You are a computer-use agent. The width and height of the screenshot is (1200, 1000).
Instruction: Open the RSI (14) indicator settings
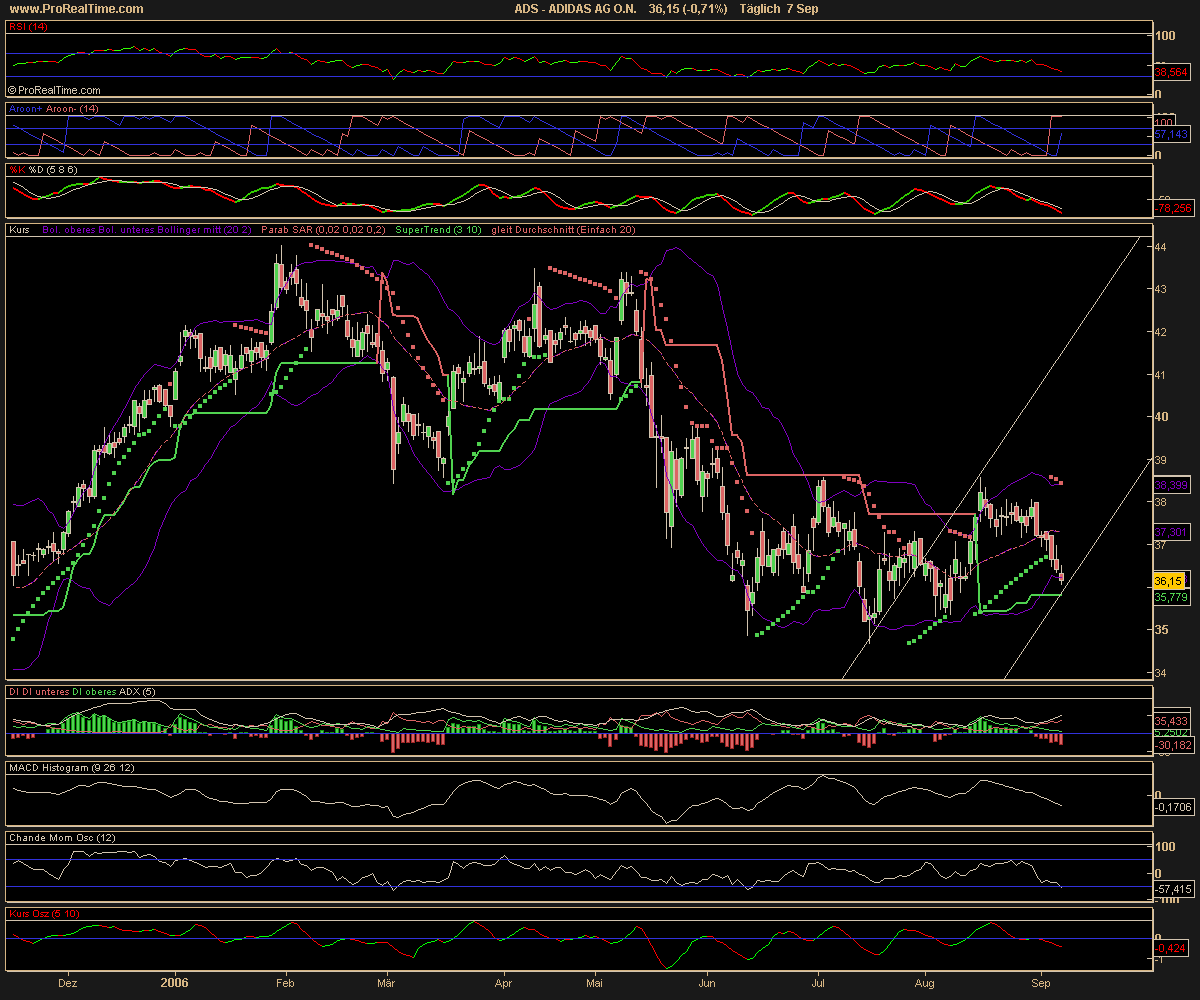click(x=27, y=27)
